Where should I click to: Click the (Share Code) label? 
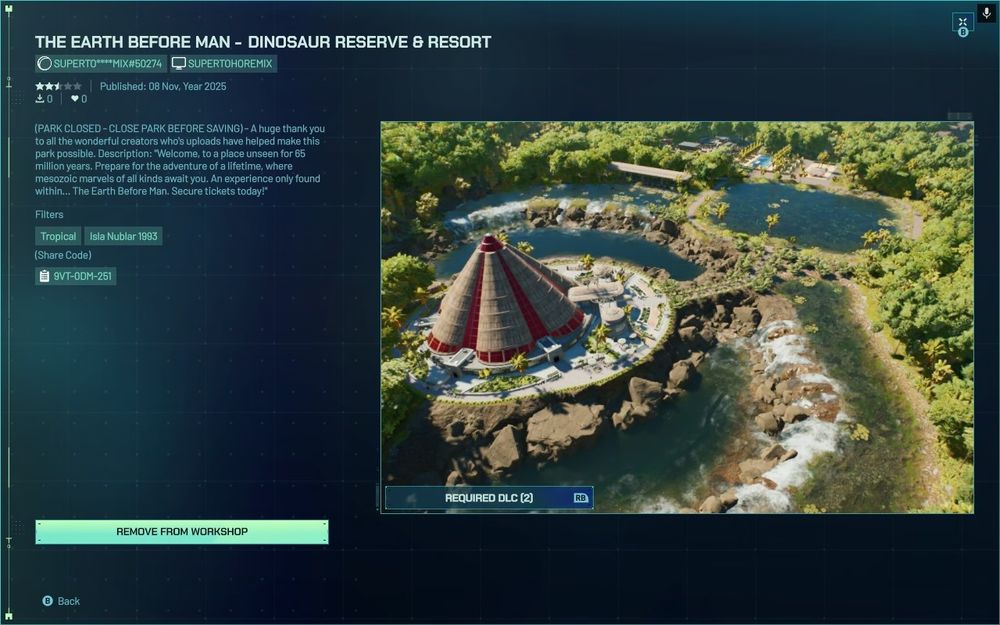[x=63, y=255]
